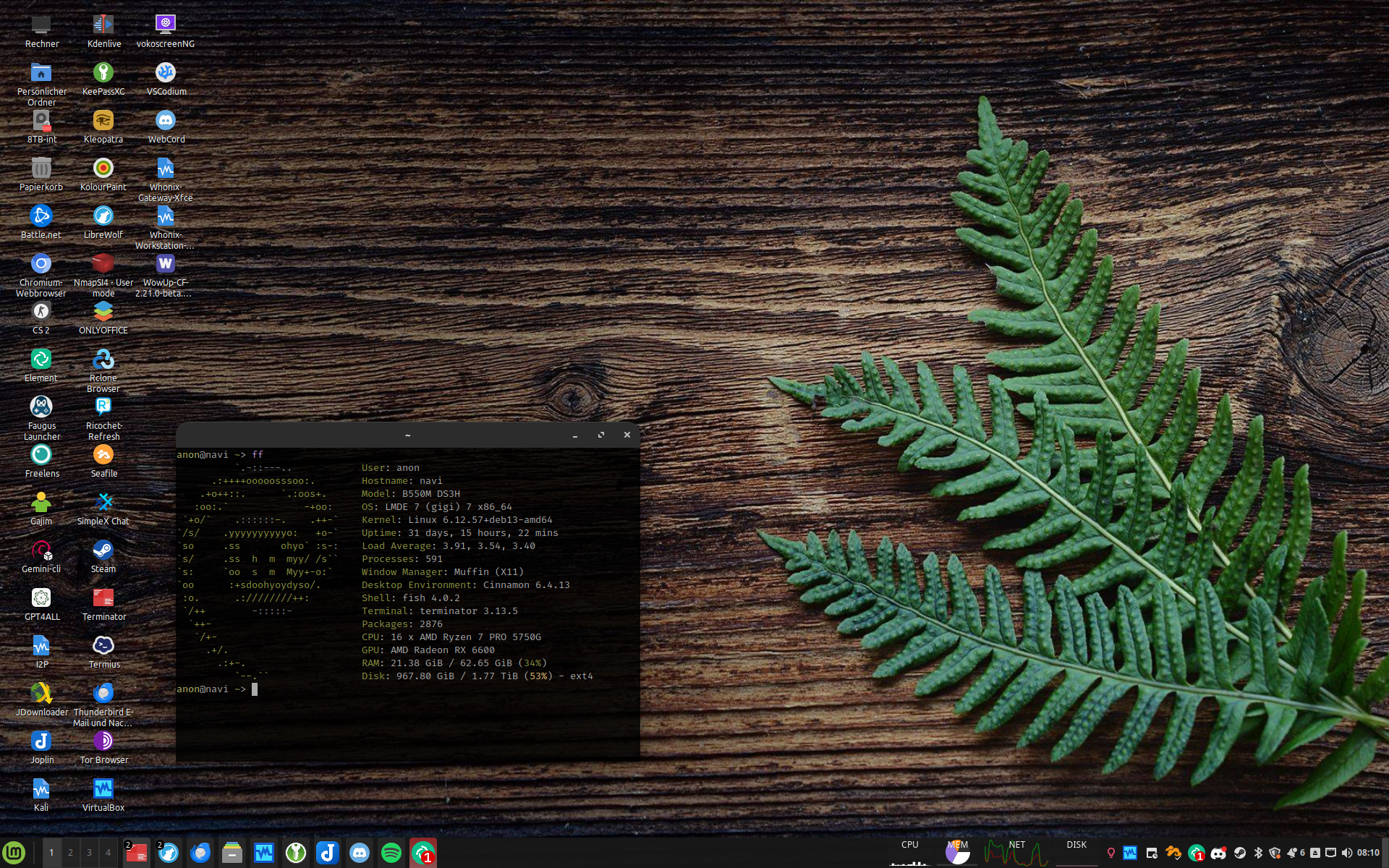Open the network connection tray icon
Viewport: 1389px width, 868px height.
pos(1330,853)
